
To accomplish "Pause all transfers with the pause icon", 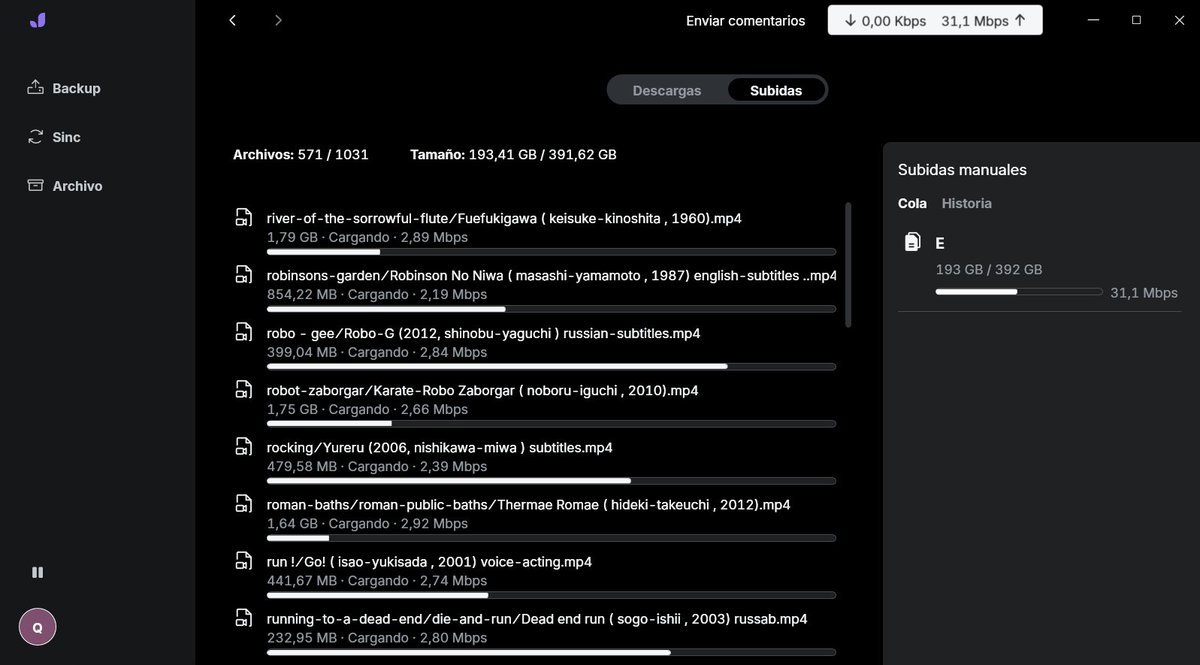I will click(37, 571).
